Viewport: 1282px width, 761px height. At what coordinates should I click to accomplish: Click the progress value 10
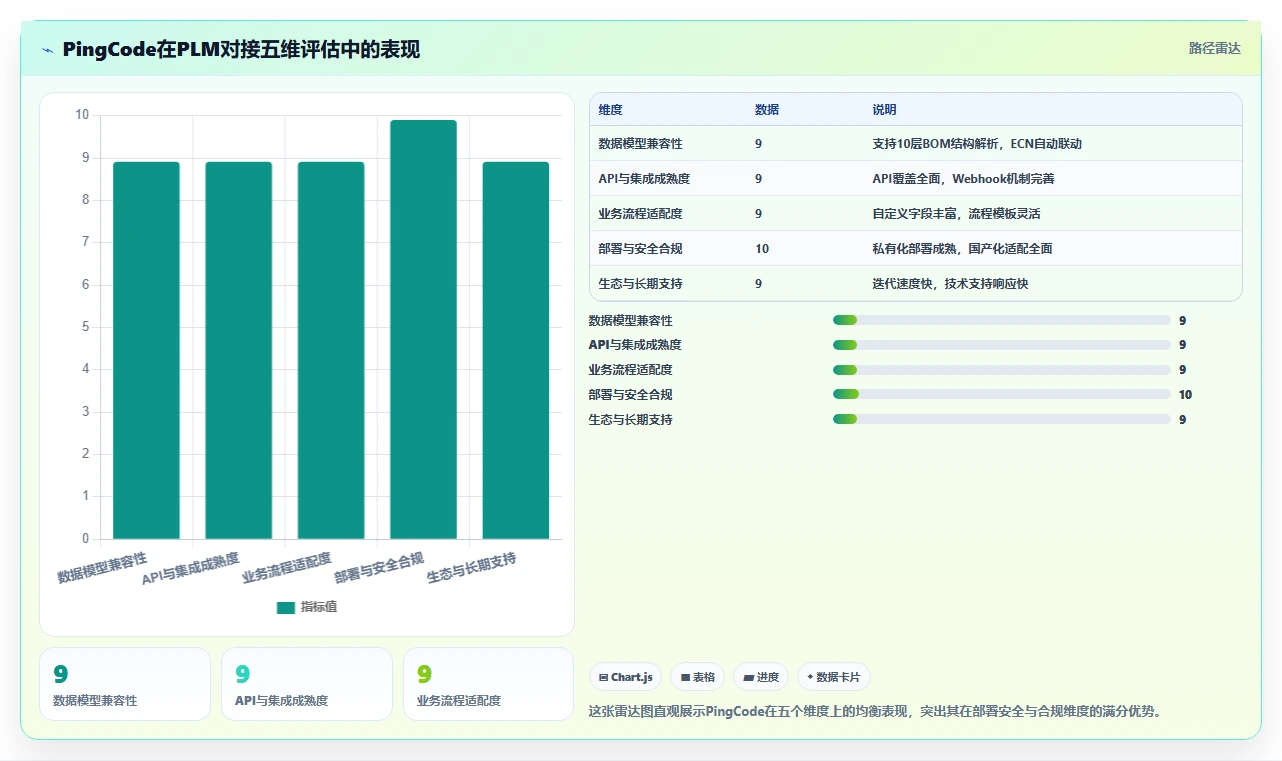1185,395
